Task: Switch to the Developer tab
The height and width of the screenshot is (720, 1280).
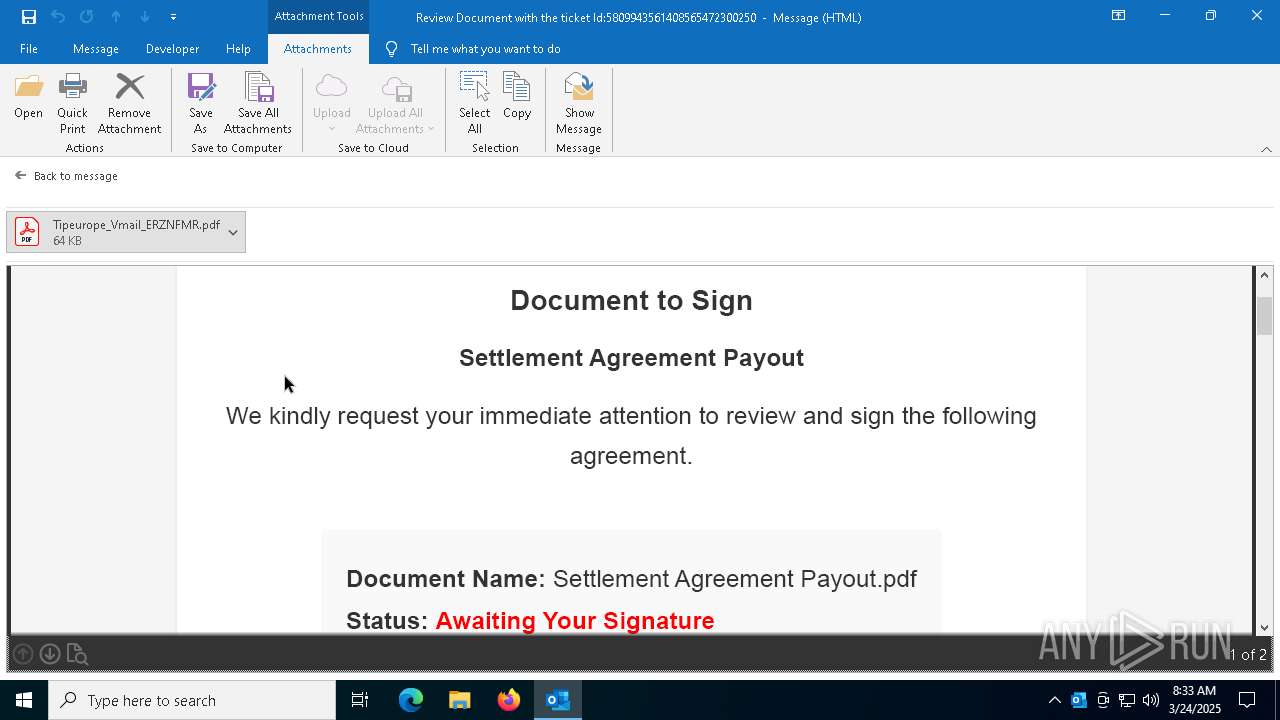Action: pyautogui.click(x=172, y=49)
